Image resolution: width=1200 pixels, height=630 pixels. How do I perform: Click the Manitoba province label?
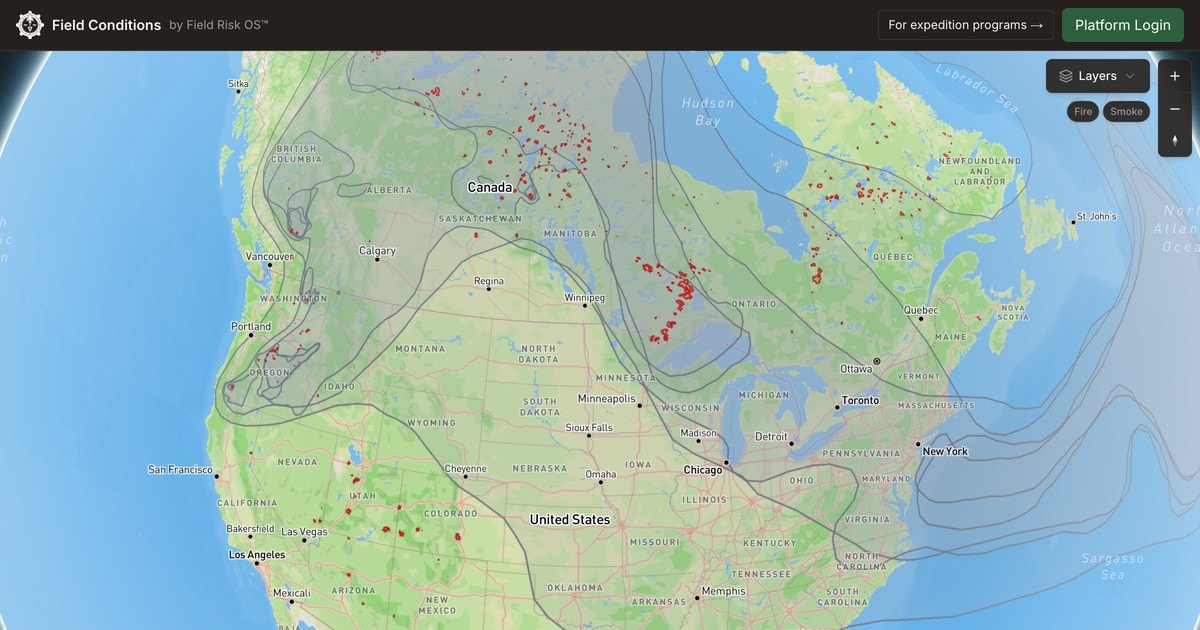(x=570, y=233)
